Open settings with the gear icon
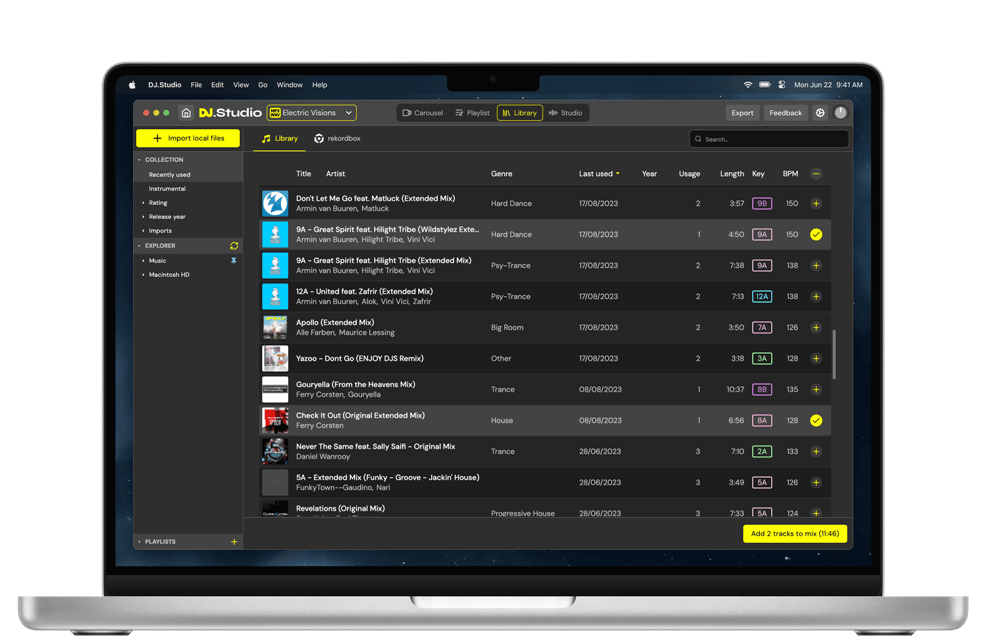 820,113
